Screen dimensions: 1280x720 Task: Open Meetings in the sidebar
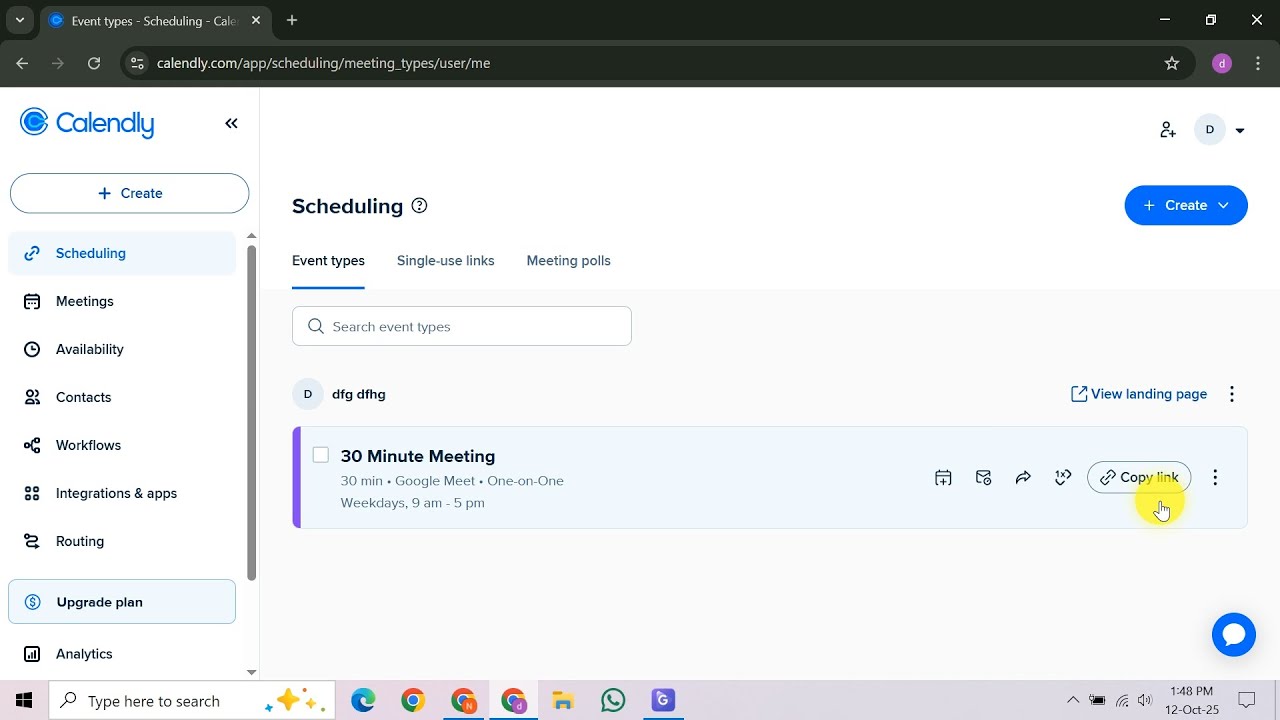[122, 301]
